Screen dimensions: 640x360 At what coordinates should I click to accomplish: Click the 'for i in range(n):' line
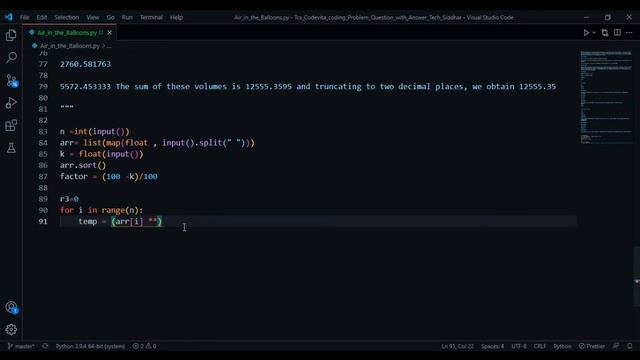coord(101,210)
